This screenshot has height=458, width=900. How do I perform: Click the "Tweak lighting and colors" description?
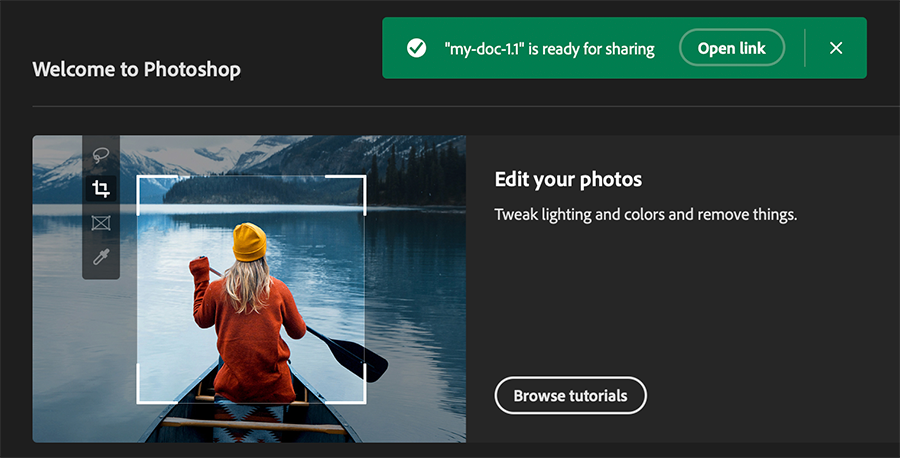(x=645, y=215)
